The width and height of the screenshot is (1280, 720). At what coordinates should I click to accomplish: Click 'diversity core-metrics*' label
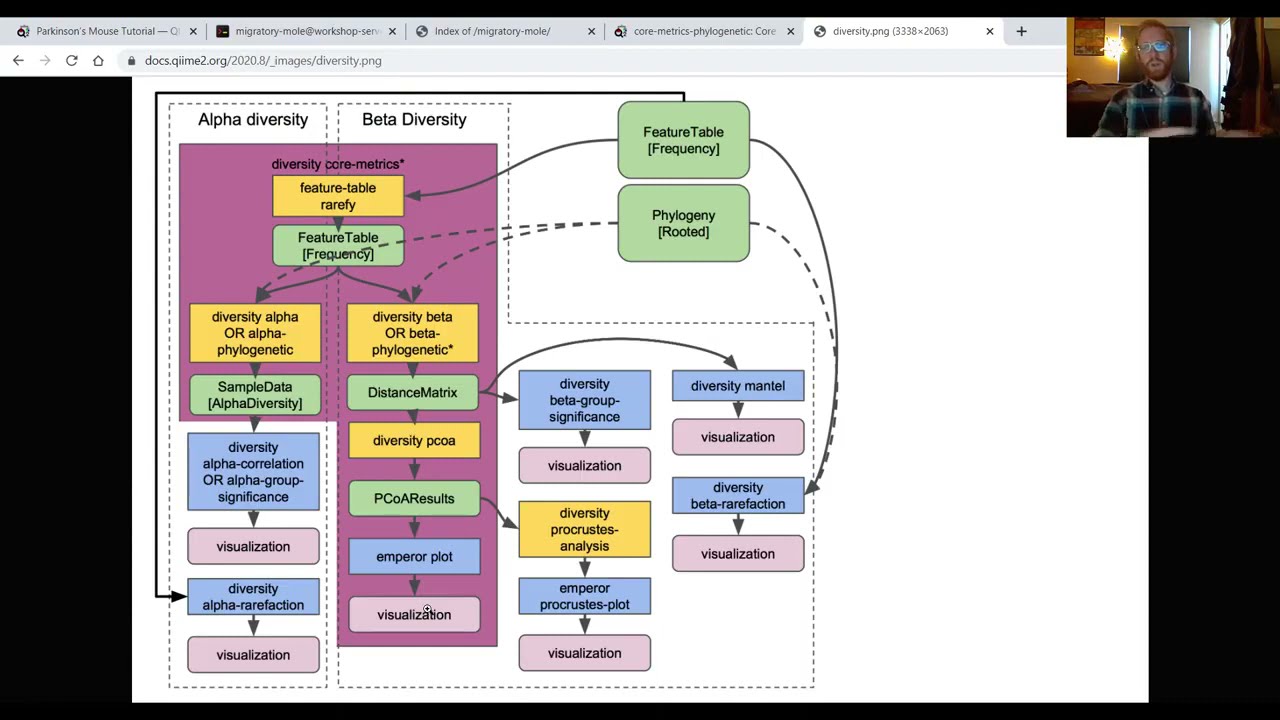point(338,164)
